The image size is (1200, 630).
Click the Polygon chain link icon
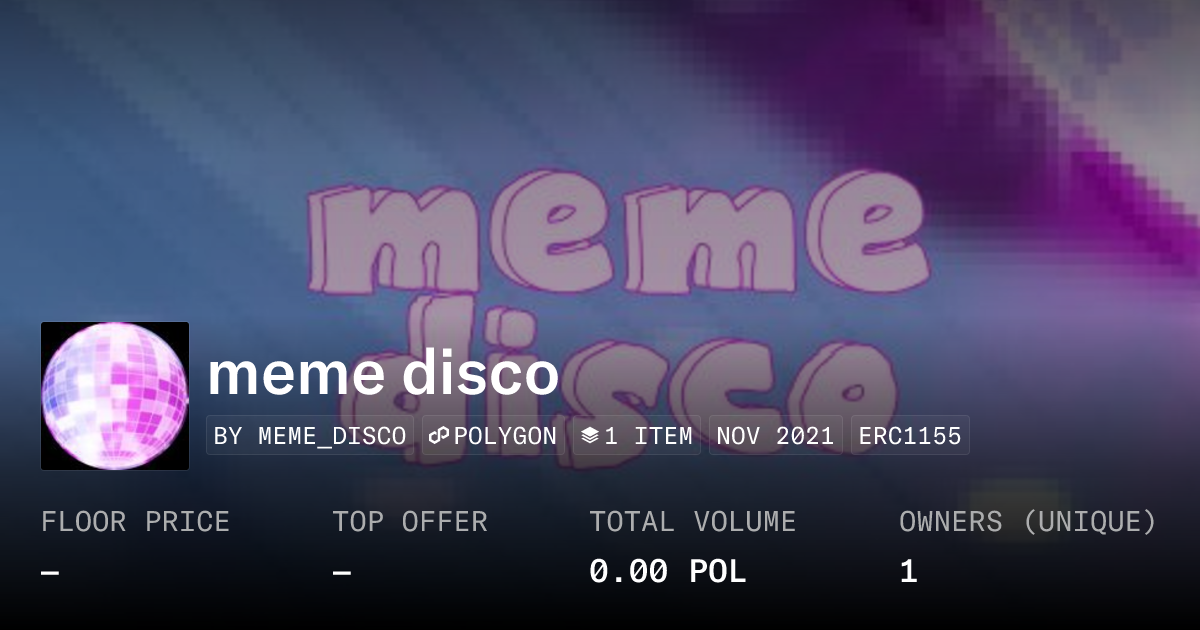click(x=439, y=436)
